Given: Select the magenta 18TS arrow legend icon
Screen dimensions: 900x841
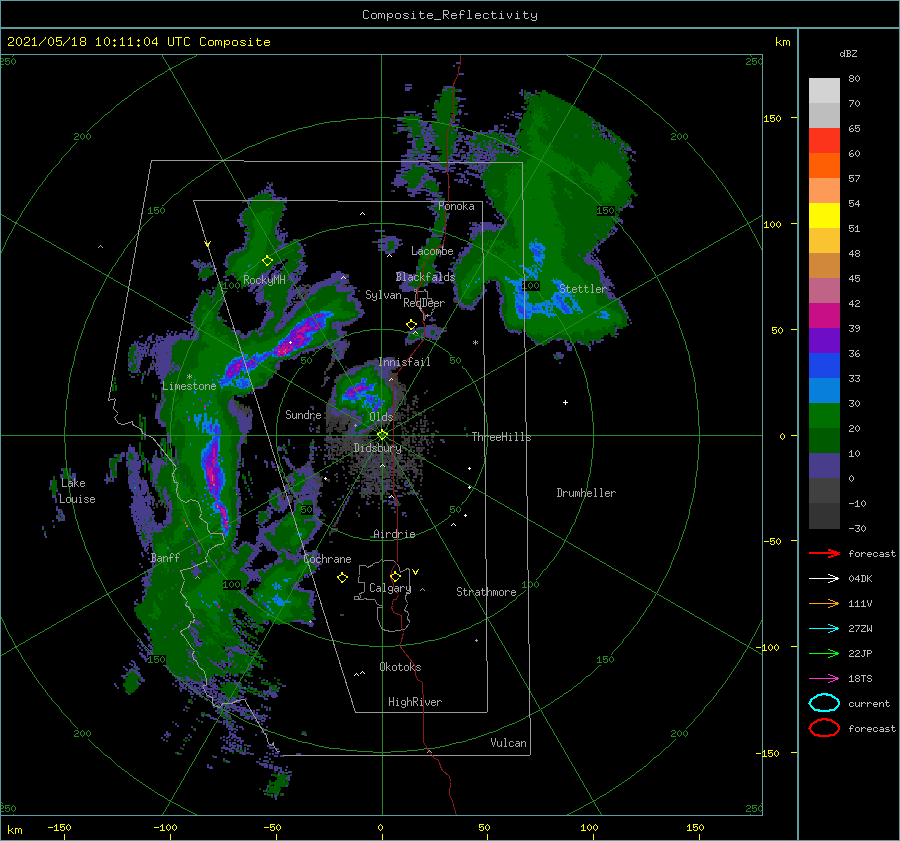Looking at the screenshot, I should click(x=824, y=679).
